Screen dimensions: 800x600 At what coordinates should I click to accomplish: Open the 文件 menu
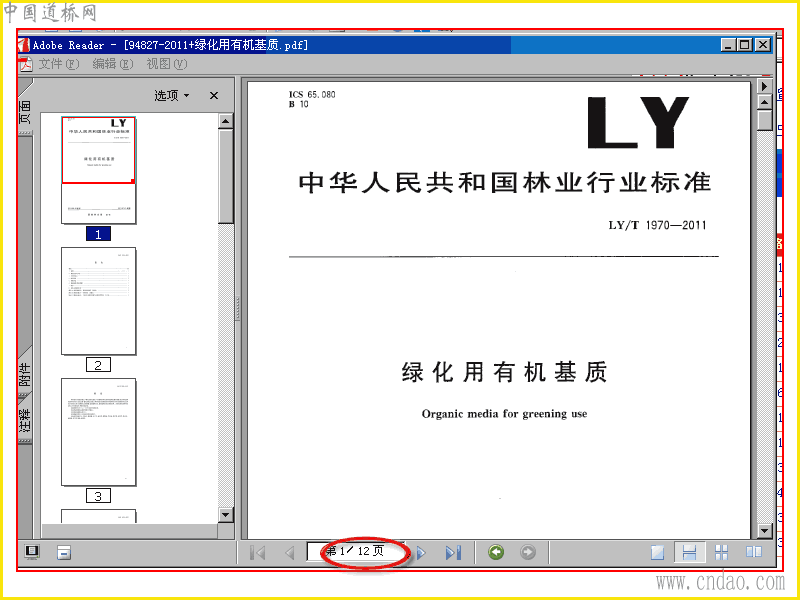pos(59,64)
